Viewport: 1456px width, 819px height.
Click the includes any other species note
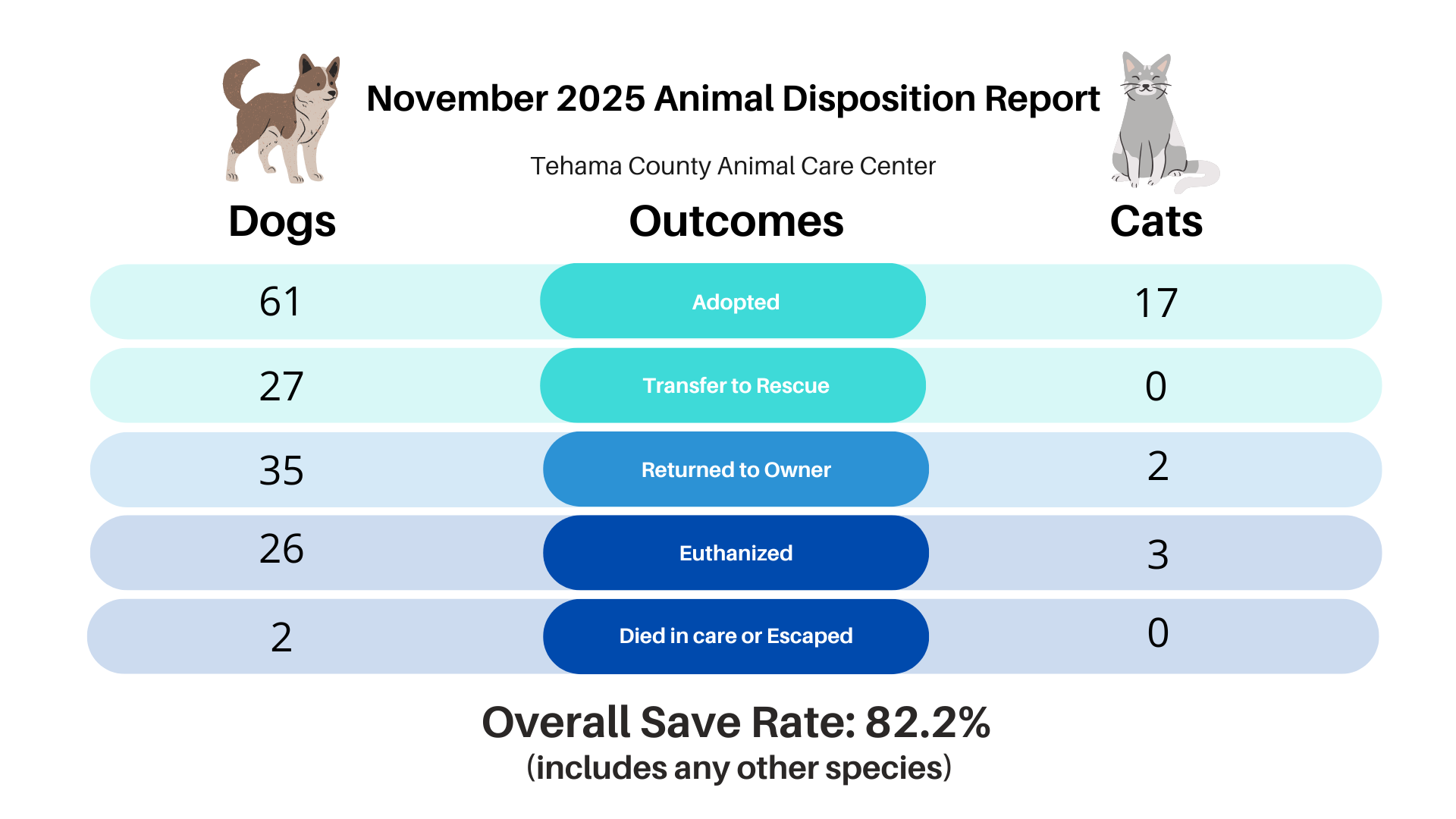tap(739, 768)
